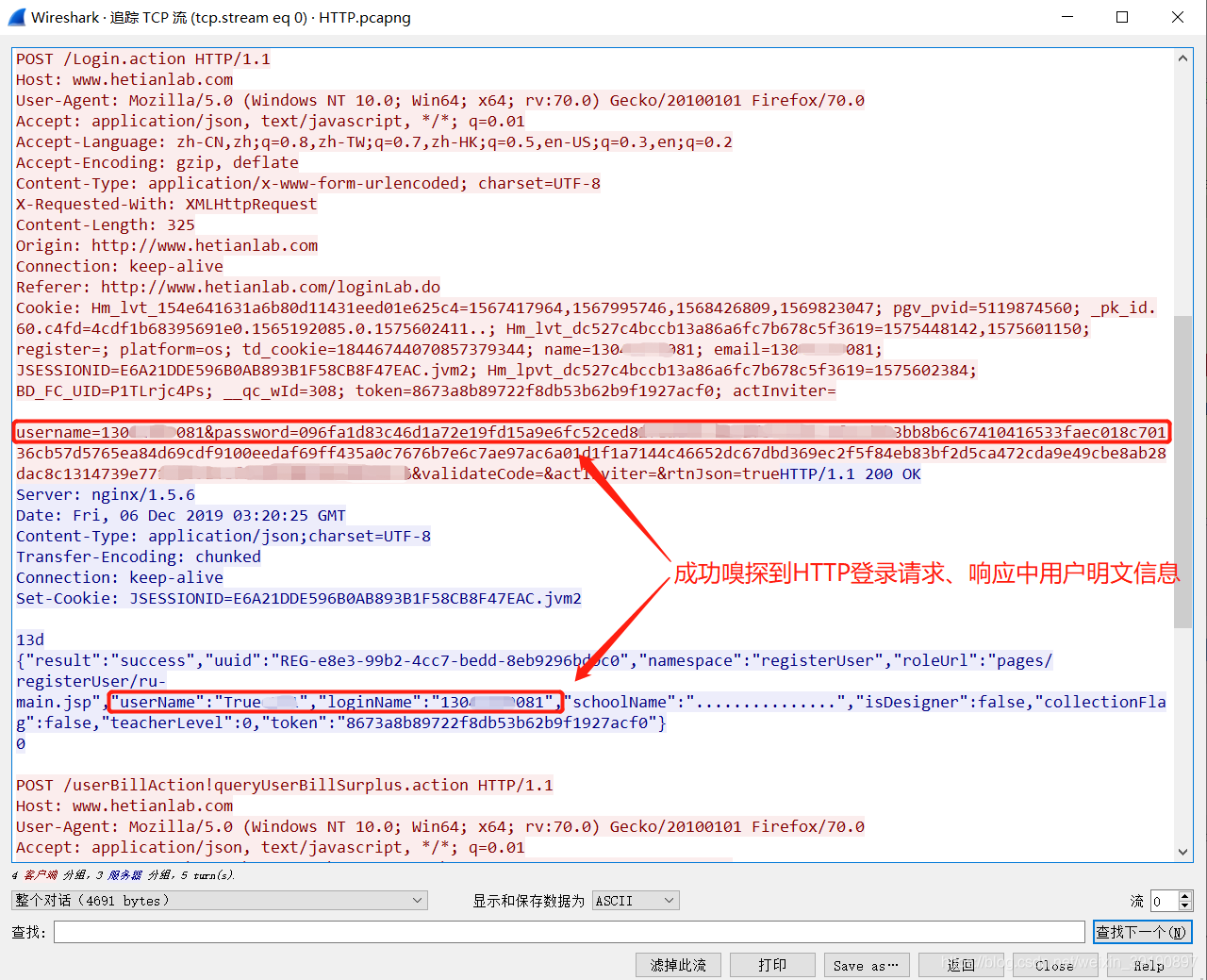The image size is (1207, 980).
Task: Click the username=130...&password= request body line
Action: (x=591, y=432)
